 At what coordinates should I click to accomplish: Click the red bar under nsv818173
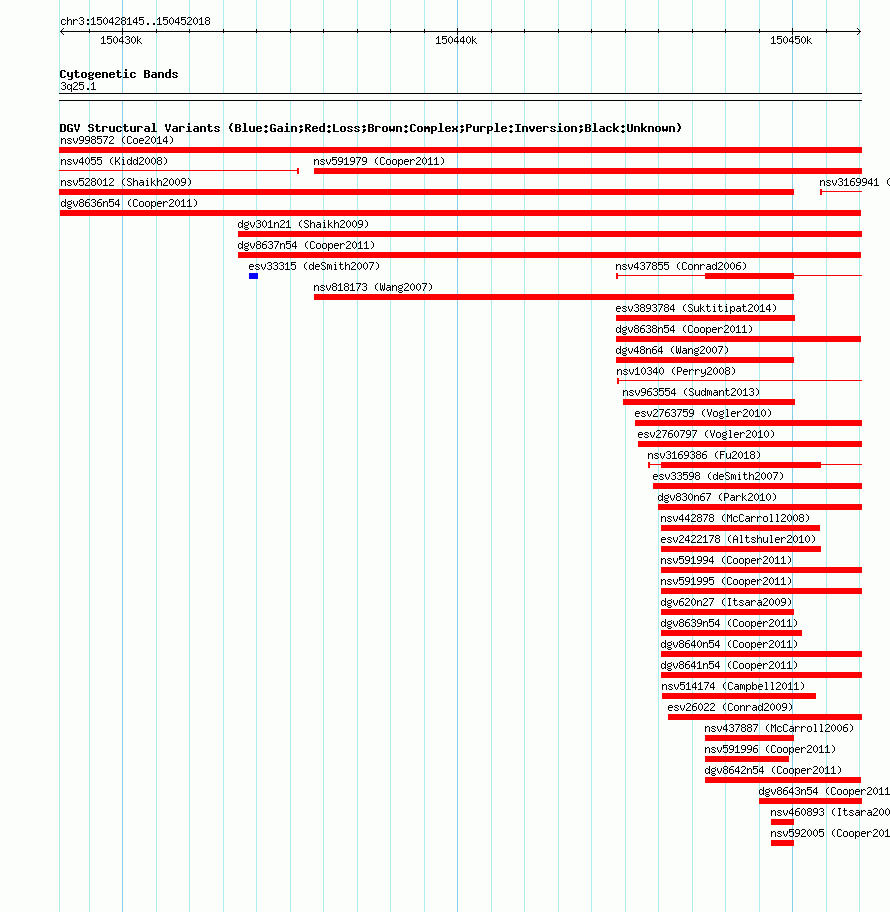pos(554,297)
